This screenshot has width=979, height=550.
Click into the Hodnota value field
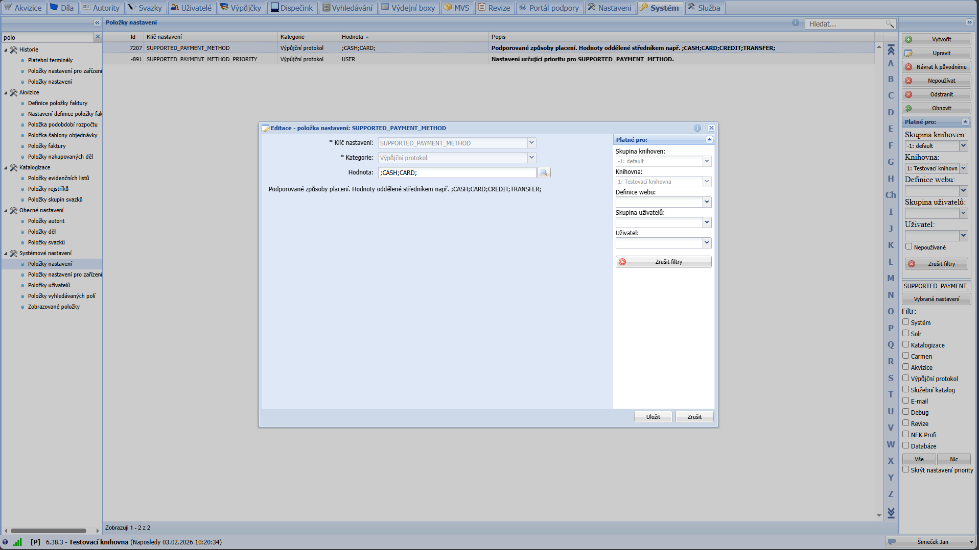pos(456,172)
